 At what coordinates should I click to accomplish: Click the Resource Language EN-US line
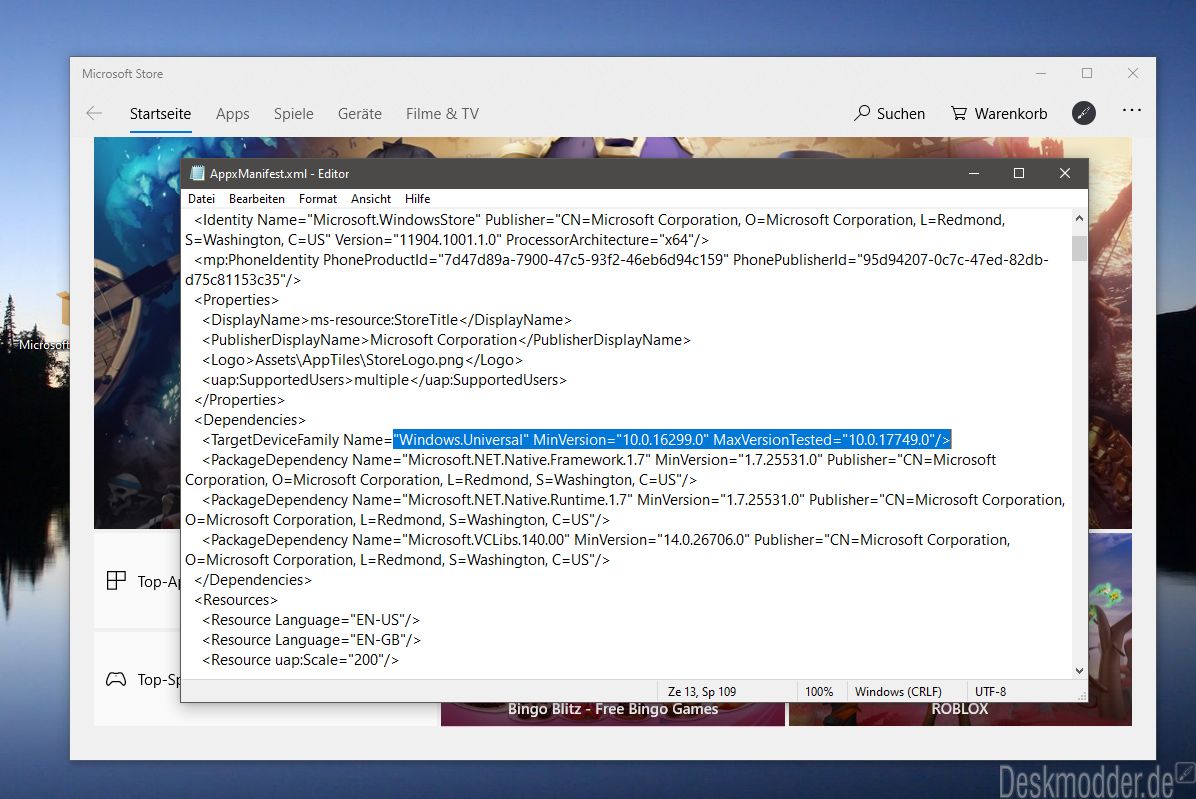coord(310,620)
